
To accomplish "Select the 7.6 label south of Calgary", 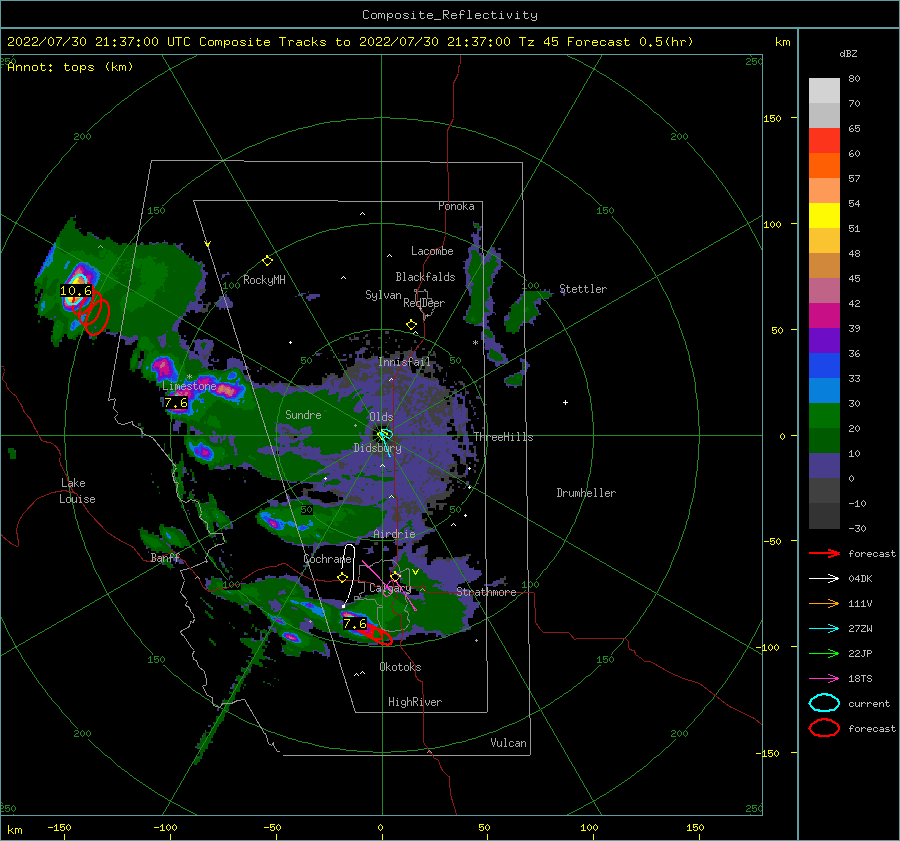I will coord(355,623).
